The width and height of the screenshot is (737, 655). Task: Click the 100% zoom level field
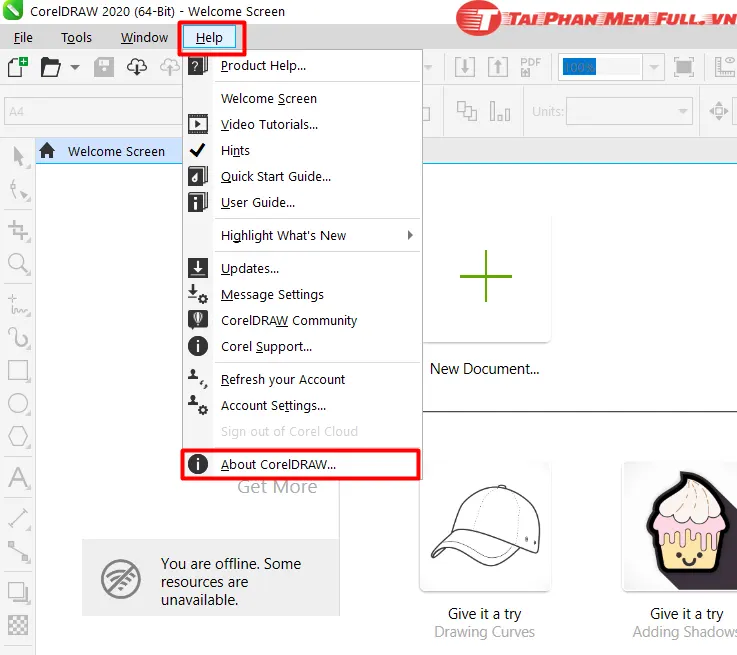point(600,67)
